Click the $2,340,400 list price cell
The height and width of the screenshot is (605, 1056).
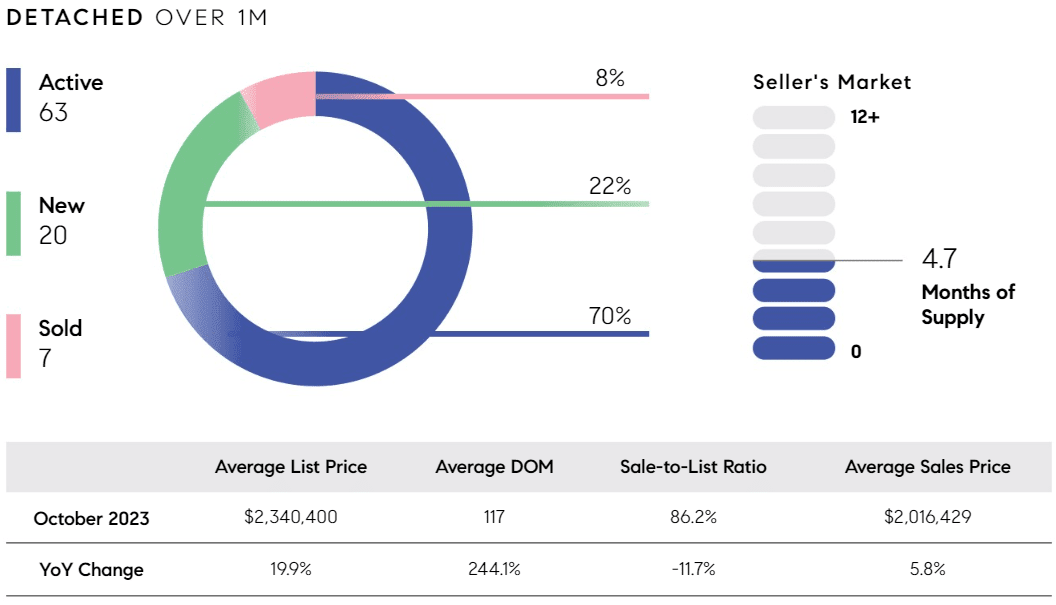291,517
